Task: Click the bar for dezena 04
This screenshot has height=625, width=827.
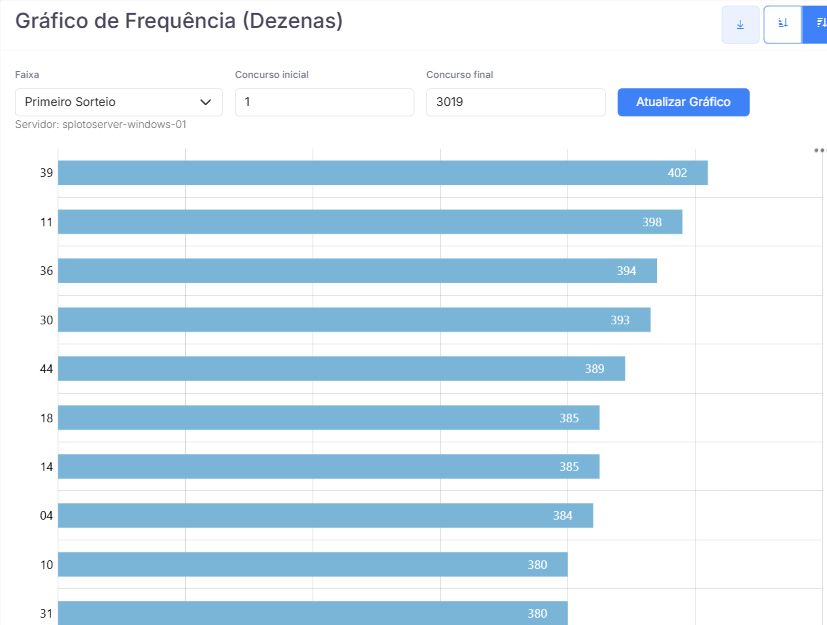Action: click(x=325, y=515)
